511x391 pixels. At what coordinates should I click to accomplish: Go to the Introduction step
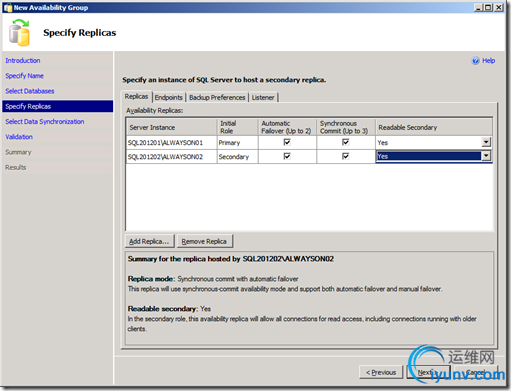23,61
